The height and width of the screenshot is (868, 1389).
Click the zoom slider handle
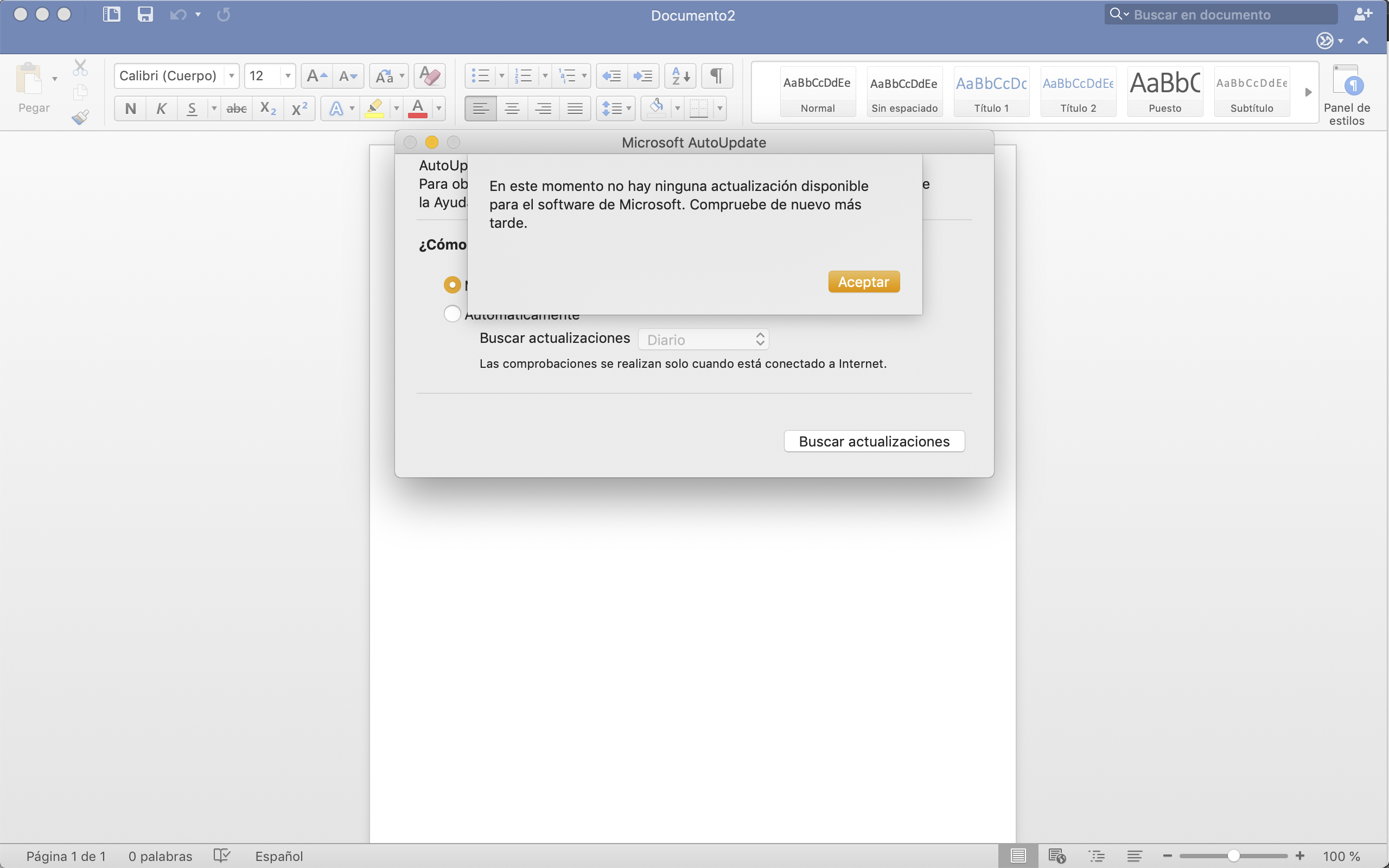click(x=1233, y=856)
